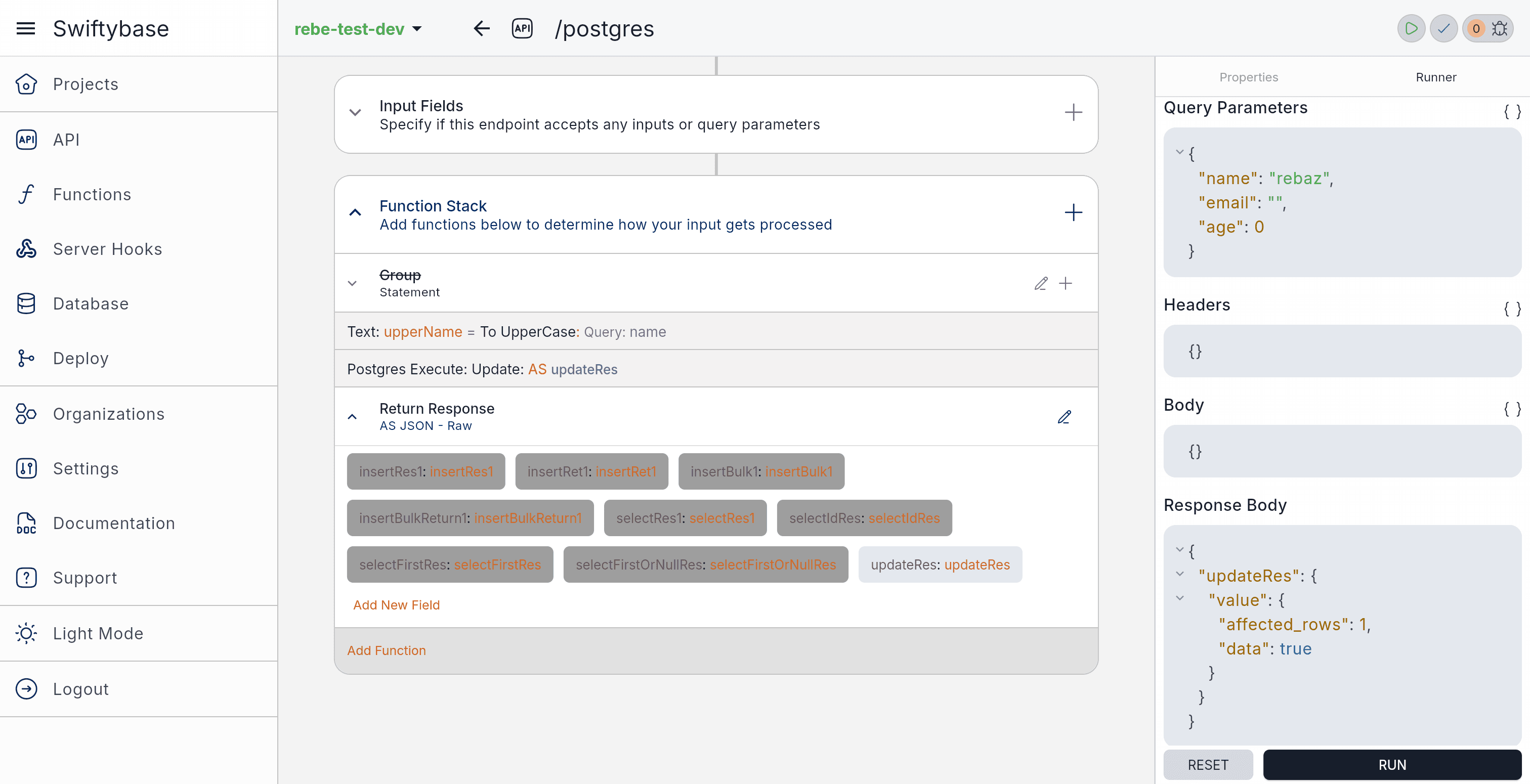Open the hamburger menu next to Swiftybase
Image resolution: width=1530 pixels, height=784 pixels.
[x=25, y=28]
